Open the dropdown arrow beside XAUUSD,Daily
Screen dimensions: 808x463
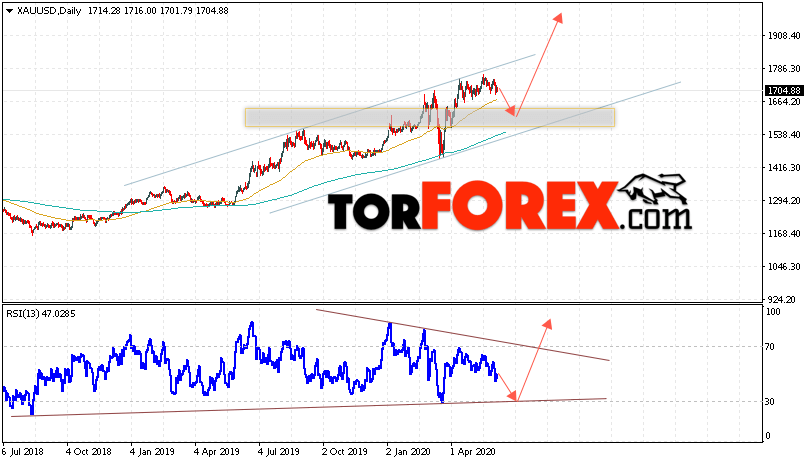(9, 11)
